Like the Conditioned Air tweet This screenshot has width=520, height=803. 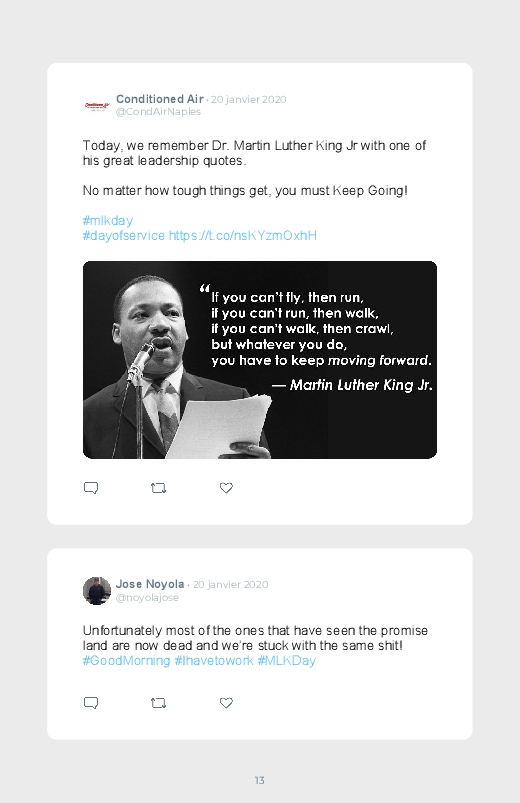[x=226, y=488]
